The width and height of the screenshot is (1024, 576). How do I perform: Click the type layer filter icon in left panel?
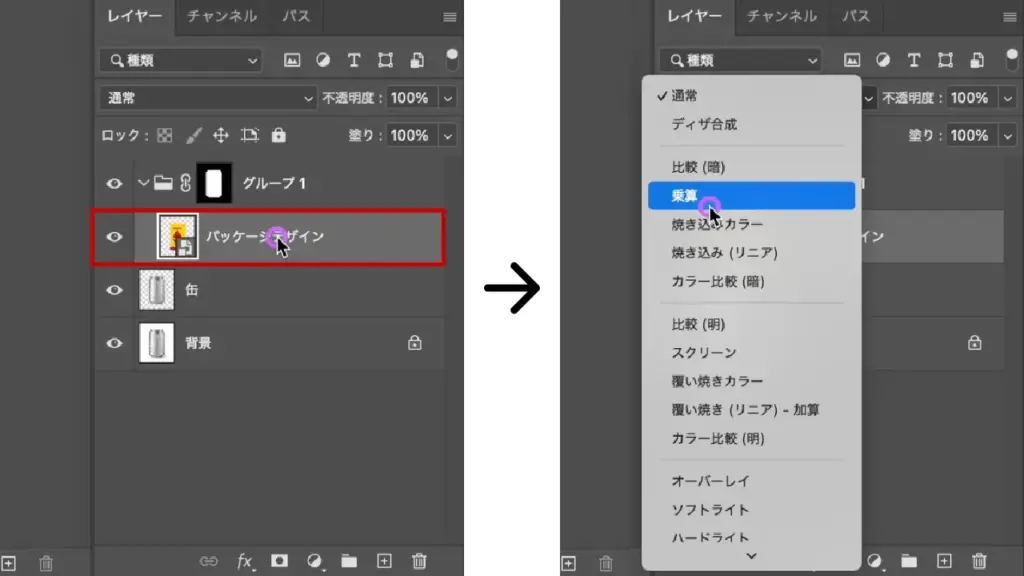click(354, 60)
